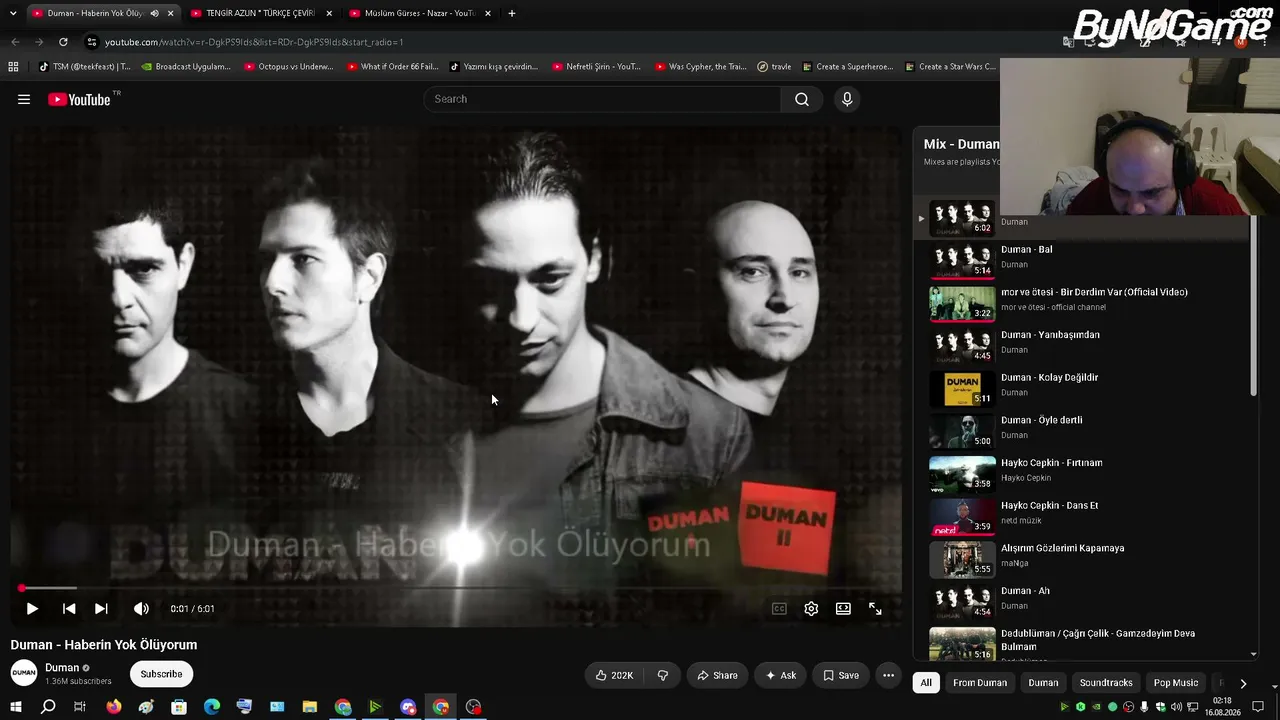Select the From Duman filter chip
Screen dimensions: 1280x720
980,683
